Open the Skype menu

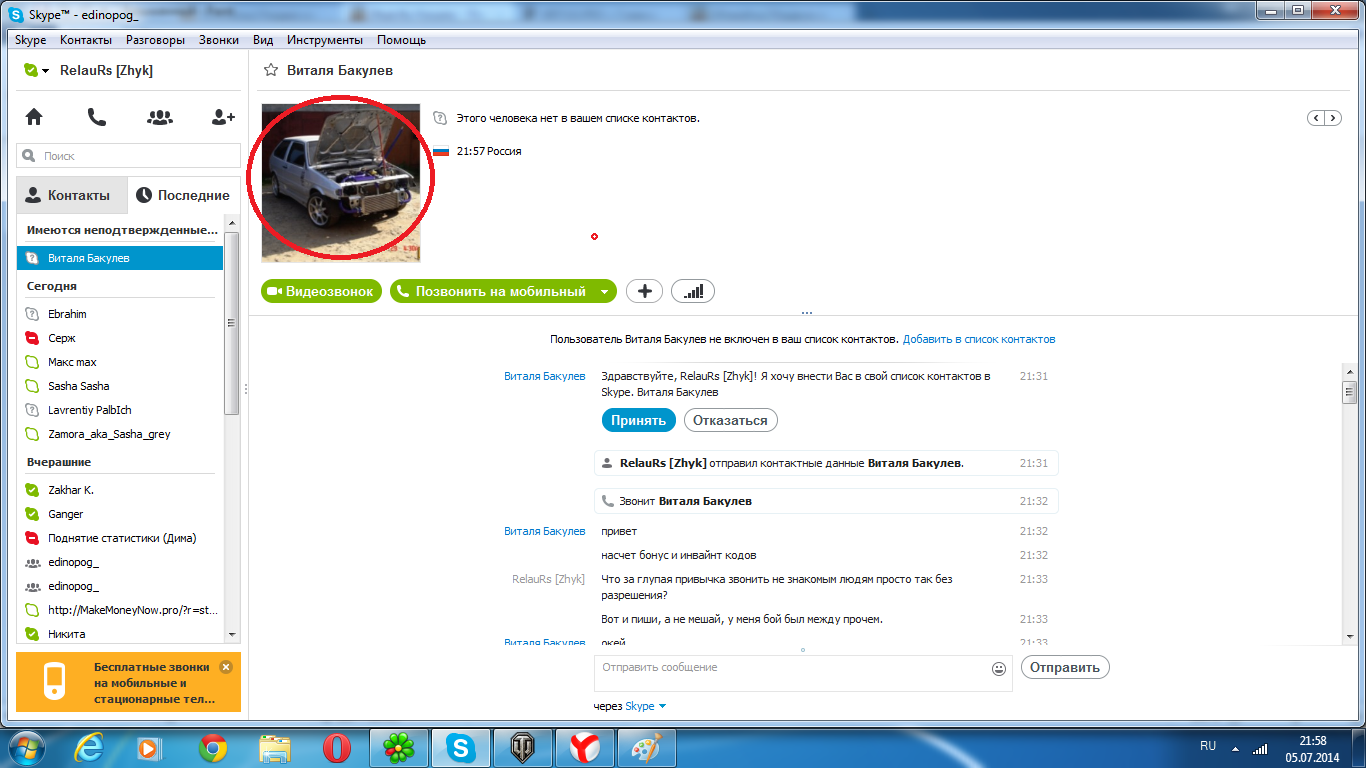[x=31, y=40]
